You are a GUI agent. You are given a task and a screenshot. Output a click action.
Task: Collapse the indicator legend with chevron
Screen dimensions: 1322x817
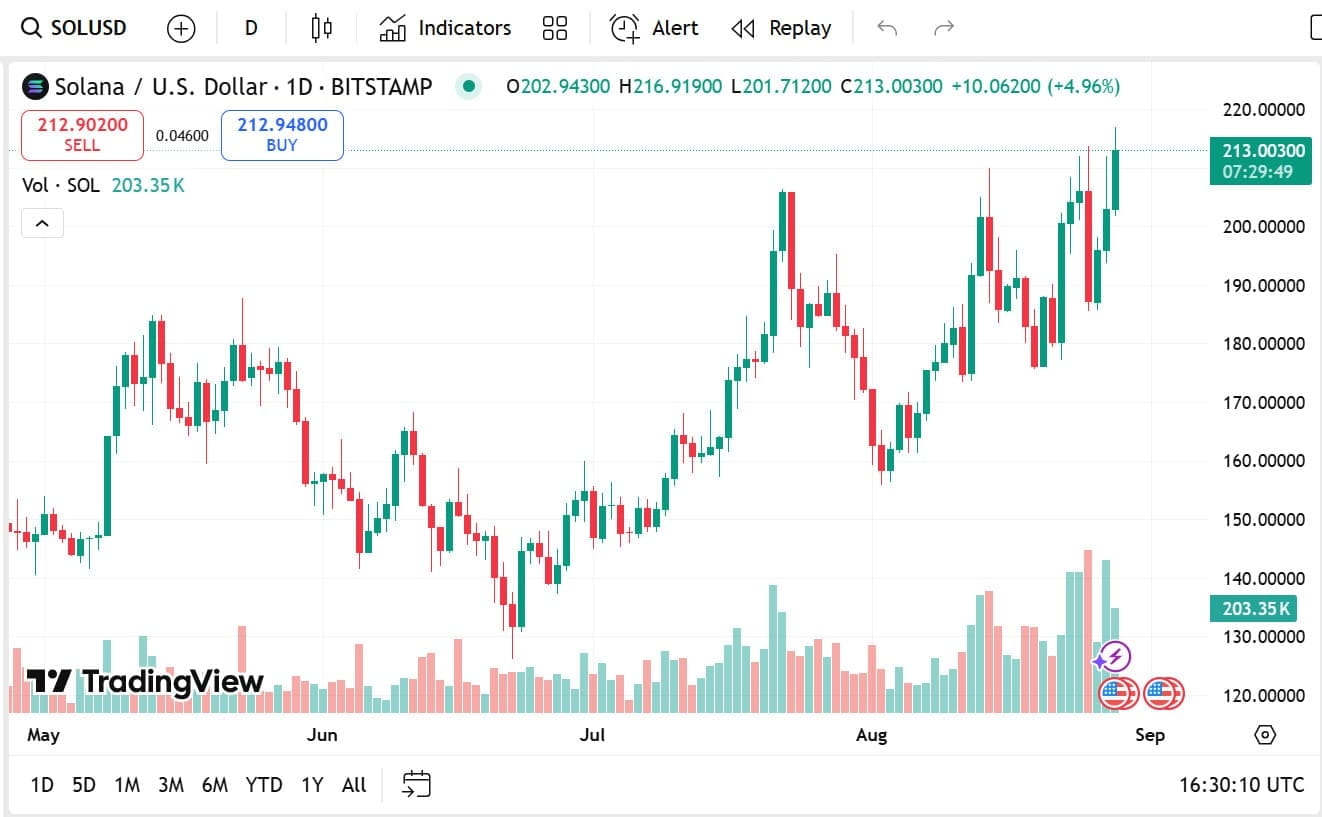(42, 223)
